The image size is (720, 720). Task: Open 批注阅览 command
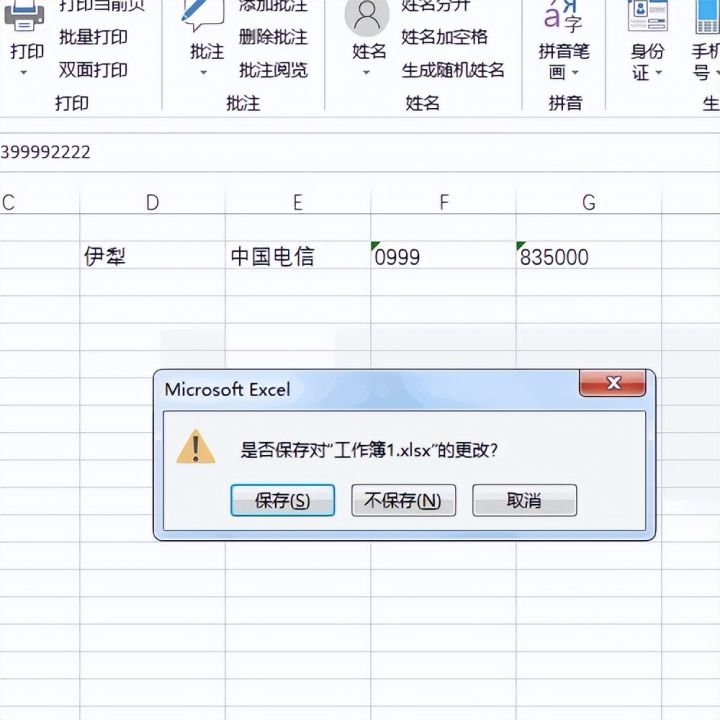click(273, 70)
